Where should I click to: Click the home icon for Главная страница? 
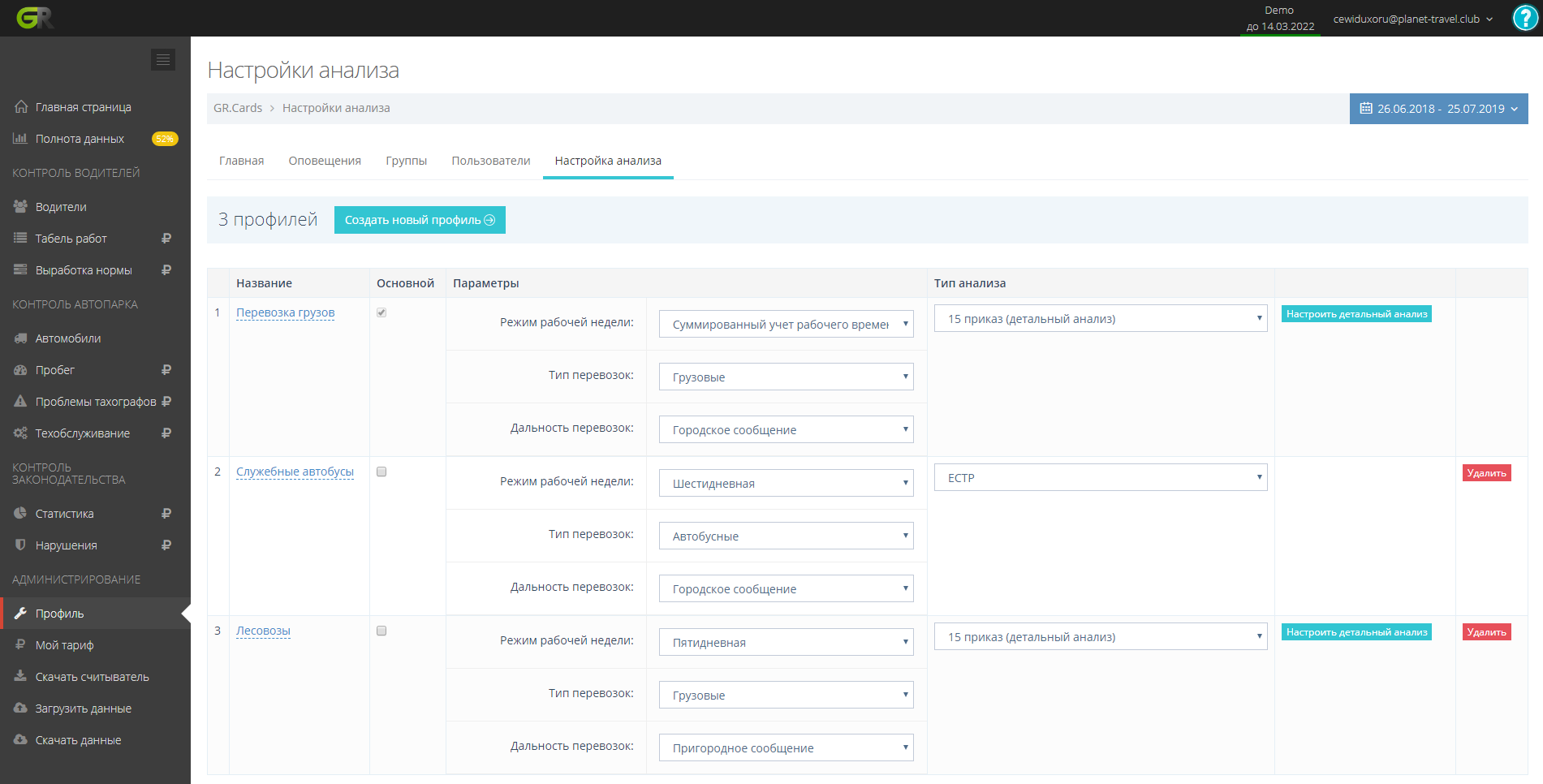21,107
